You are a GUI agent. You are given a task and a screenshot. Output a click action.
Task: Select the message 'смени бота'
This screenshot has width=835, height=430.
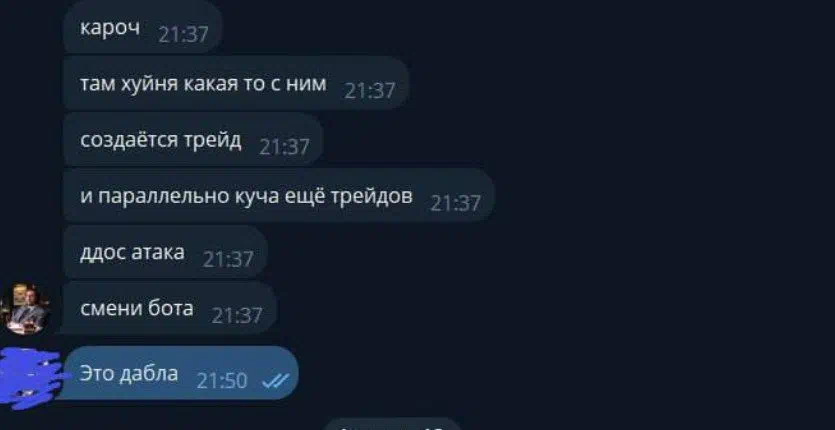click(170, 308)
